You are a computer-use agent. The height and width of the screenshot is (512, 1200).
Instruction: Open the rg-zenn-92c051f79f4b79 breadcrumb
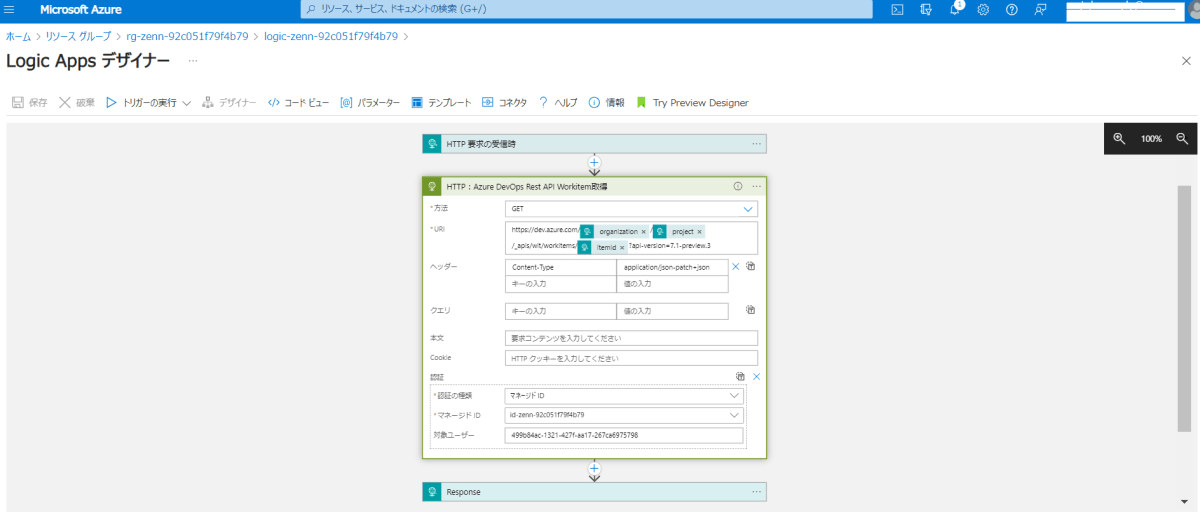[x=187, y=36]
